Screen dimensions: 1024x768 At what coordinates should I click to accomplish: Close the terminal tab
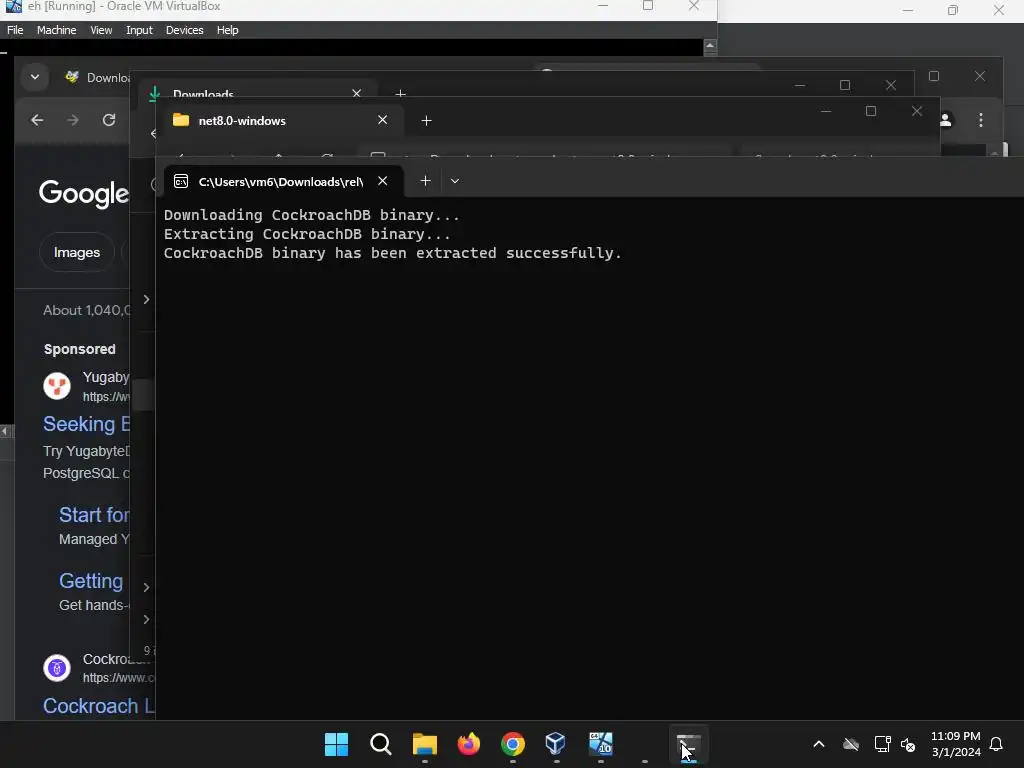(383, 181)
